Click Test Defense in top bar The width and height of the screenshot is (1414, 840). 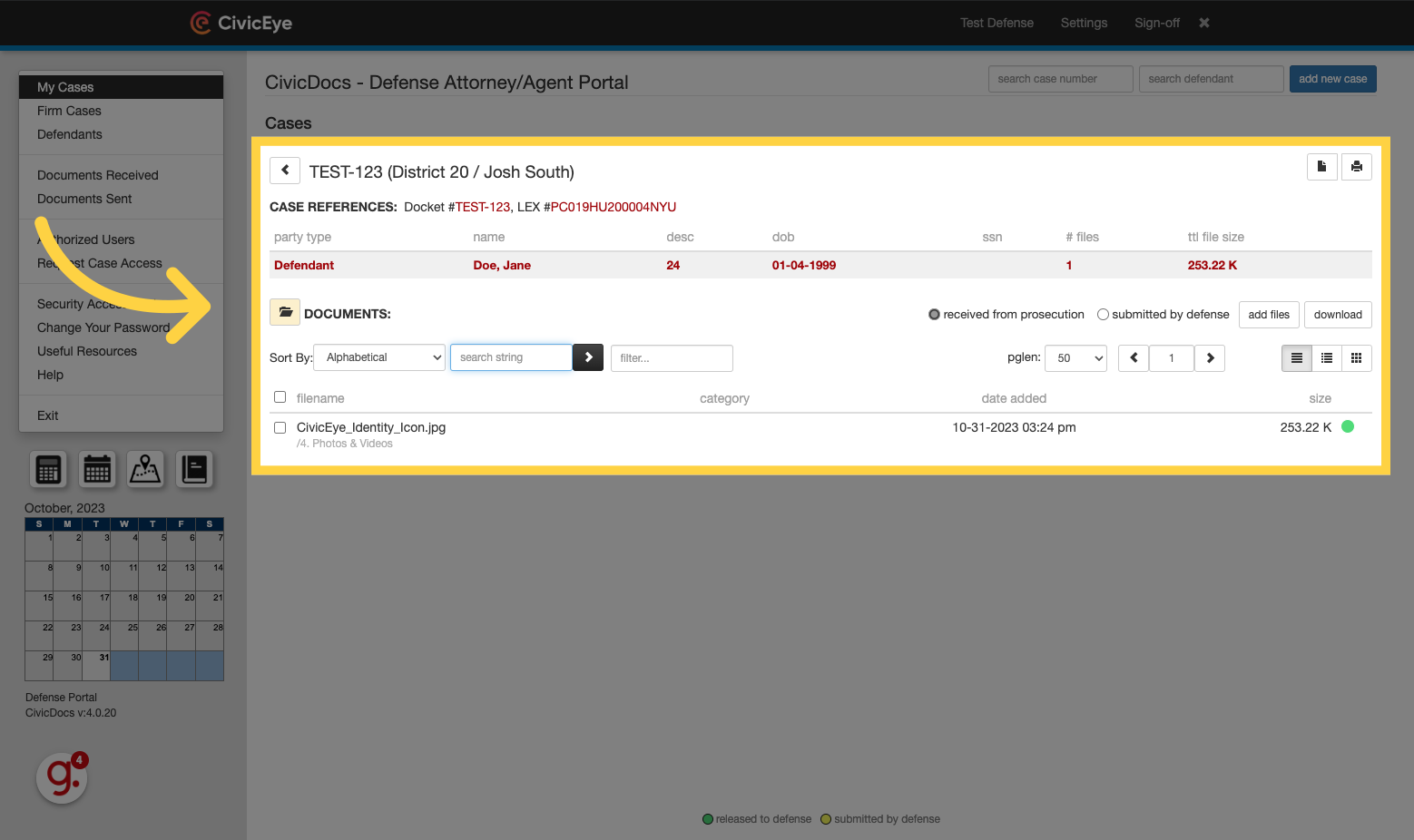click(997, 23)
